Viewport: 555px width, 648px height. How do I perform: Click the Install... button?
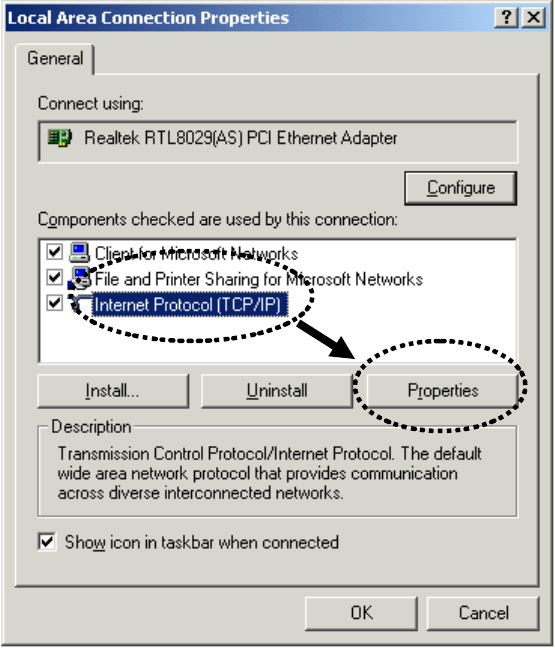pos(113,391)
